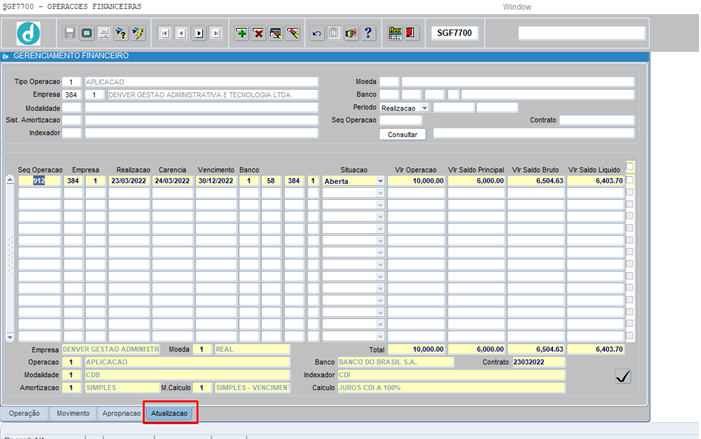
Task: Open the Situacao dropdown on second row
Action: (380, 193)
